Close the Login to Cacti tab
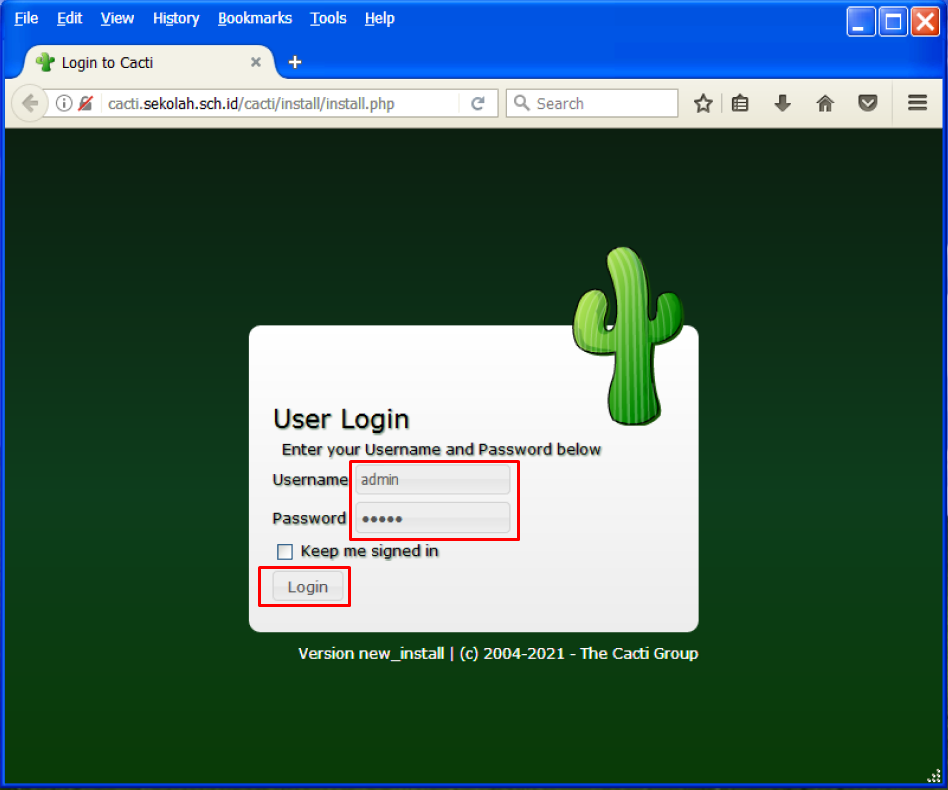This screenshot has height=790, width=948. (255, 62)
